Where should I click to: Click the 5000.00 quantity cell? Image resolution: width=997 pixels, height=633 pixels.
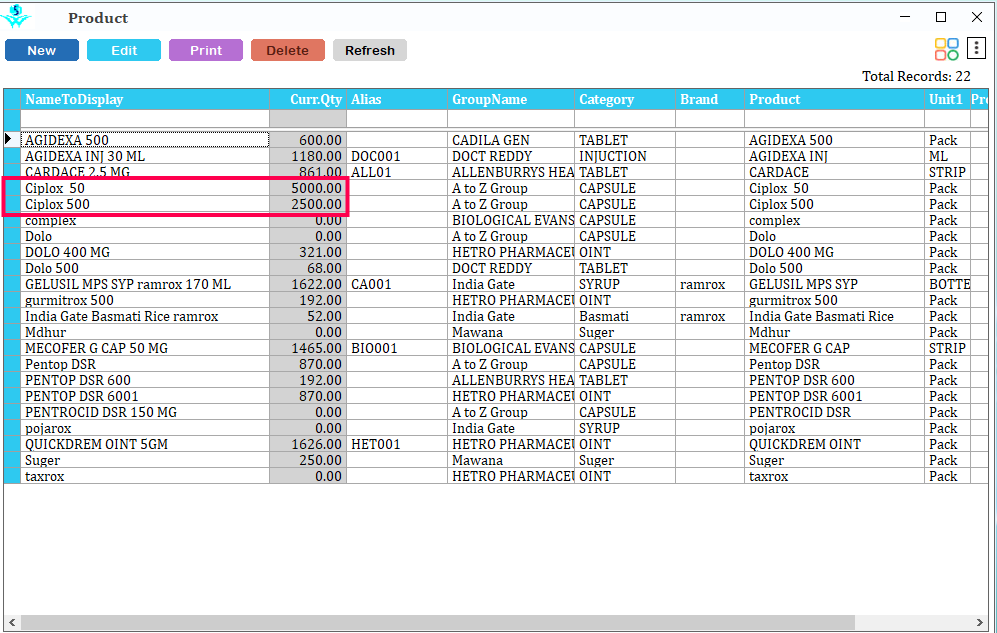click(308, 188)
